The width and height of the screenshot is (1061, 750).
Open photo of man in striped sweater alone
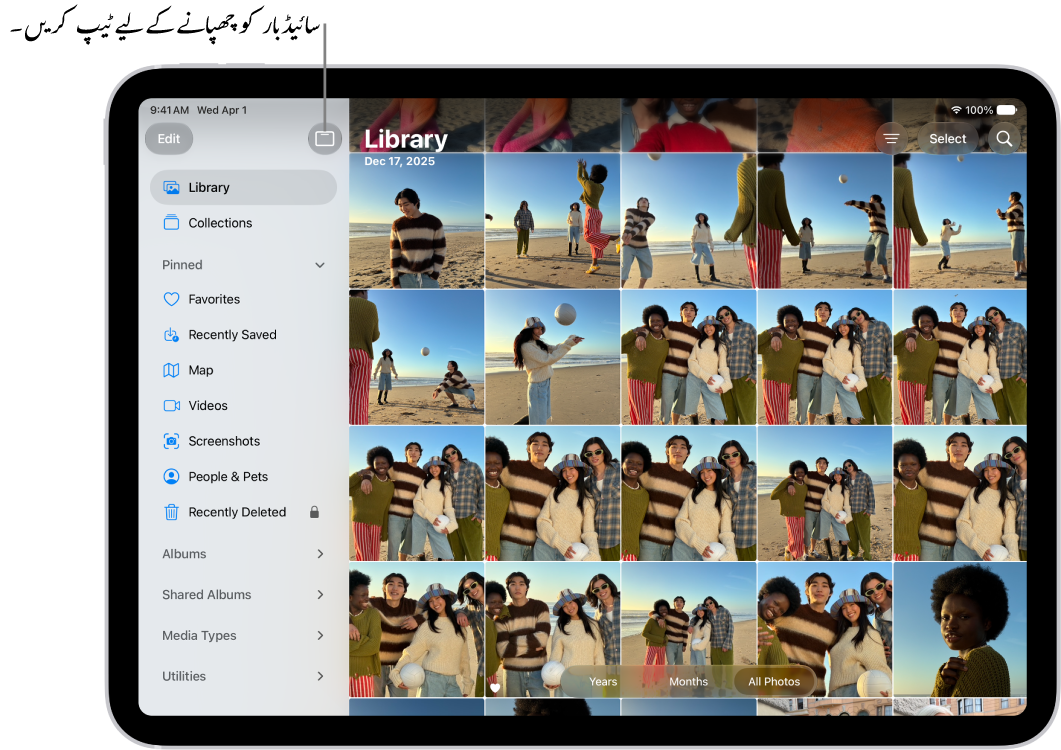[x=416, y=221]
